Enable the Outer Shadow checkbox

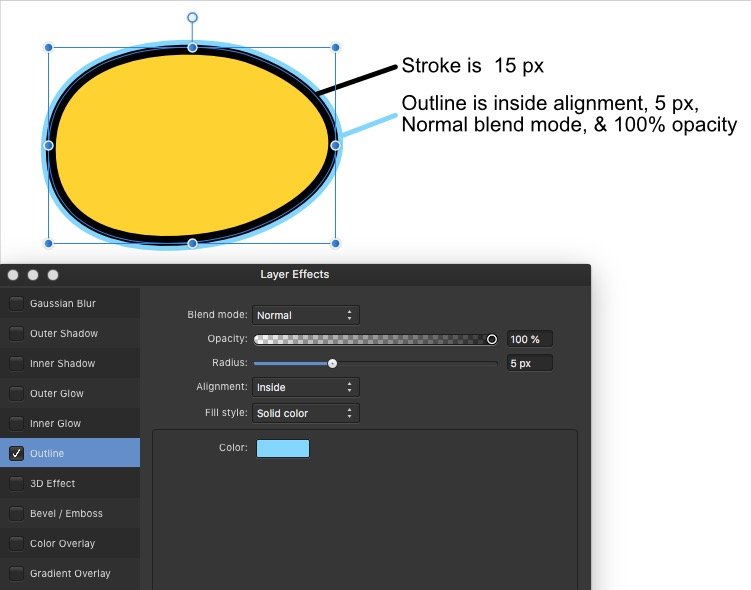pyautogui.click(x=16, y=333)
